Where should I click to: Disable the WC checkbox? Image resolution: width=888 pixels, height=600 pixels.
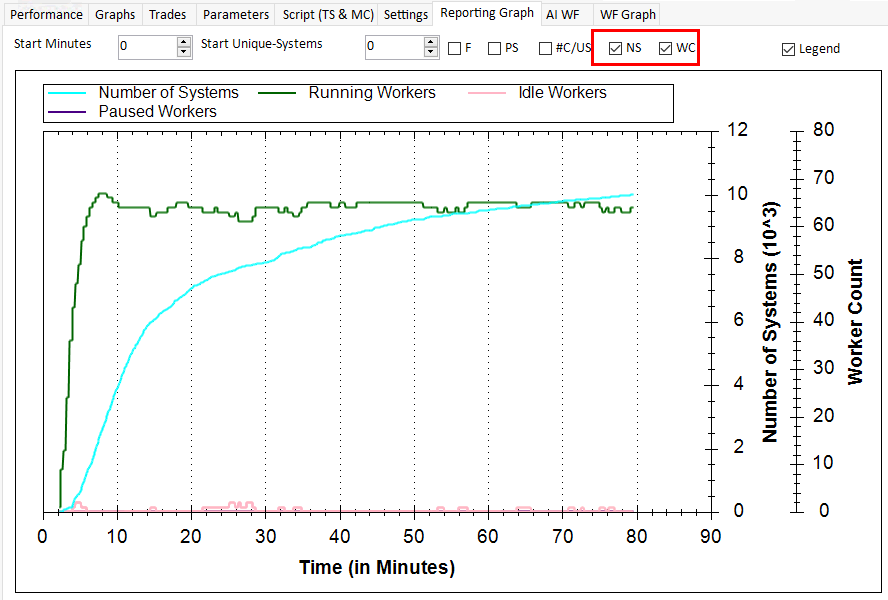click(666, 49)
